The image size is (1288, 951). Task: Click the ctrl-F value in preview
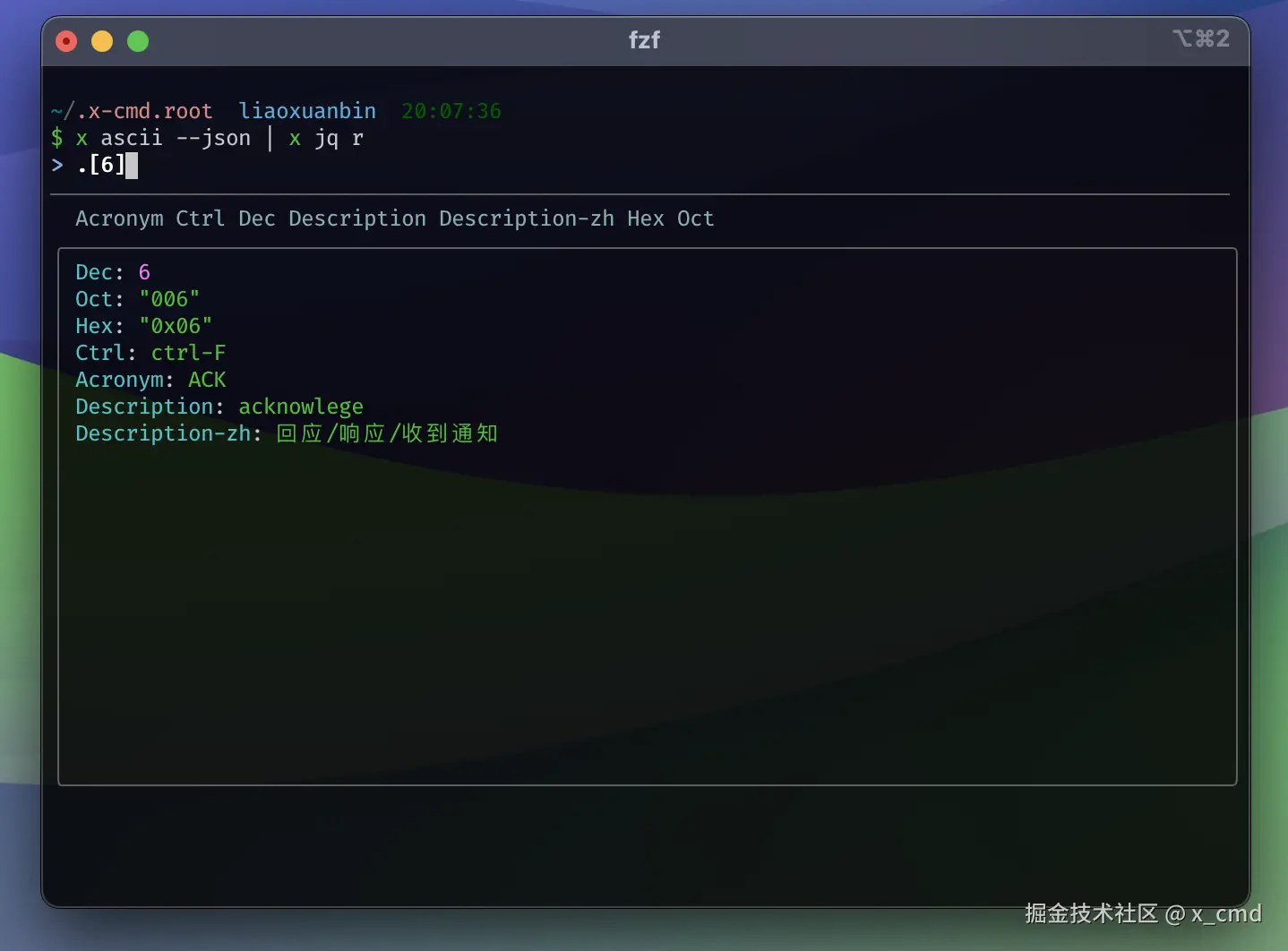188,353
